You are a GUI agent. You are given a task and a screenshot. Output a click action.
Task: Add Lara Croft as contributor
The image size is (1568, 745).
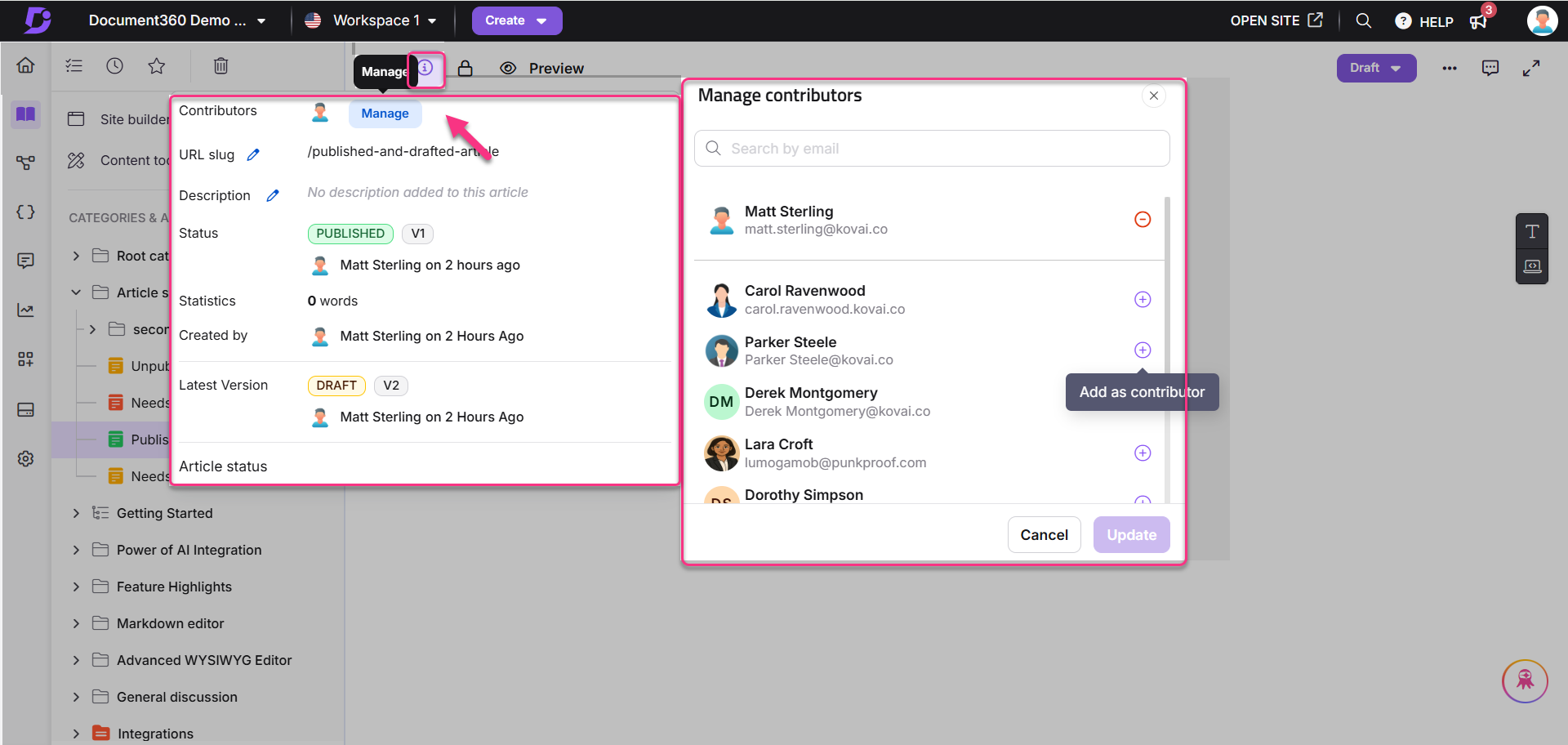click(1143, 453)
